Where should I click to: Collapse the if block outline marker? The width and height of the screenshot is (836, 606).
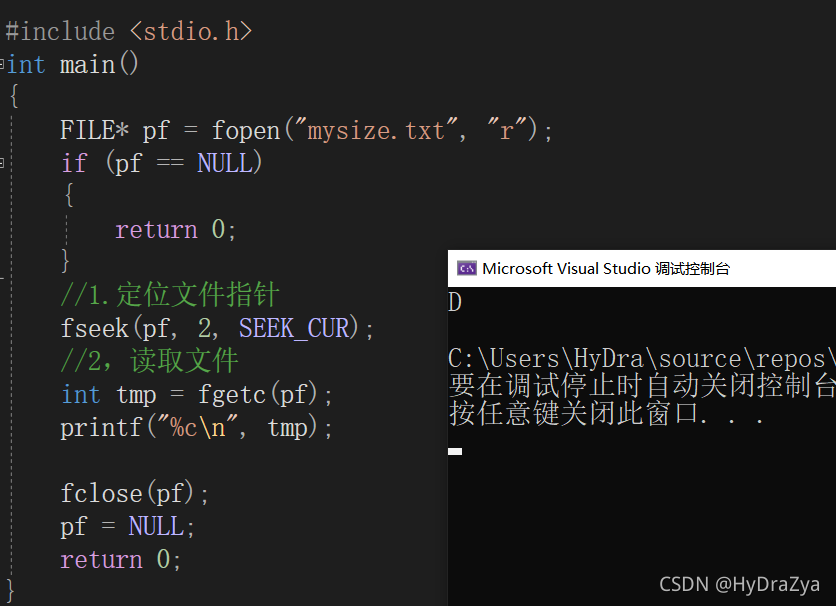pos(2,163)
